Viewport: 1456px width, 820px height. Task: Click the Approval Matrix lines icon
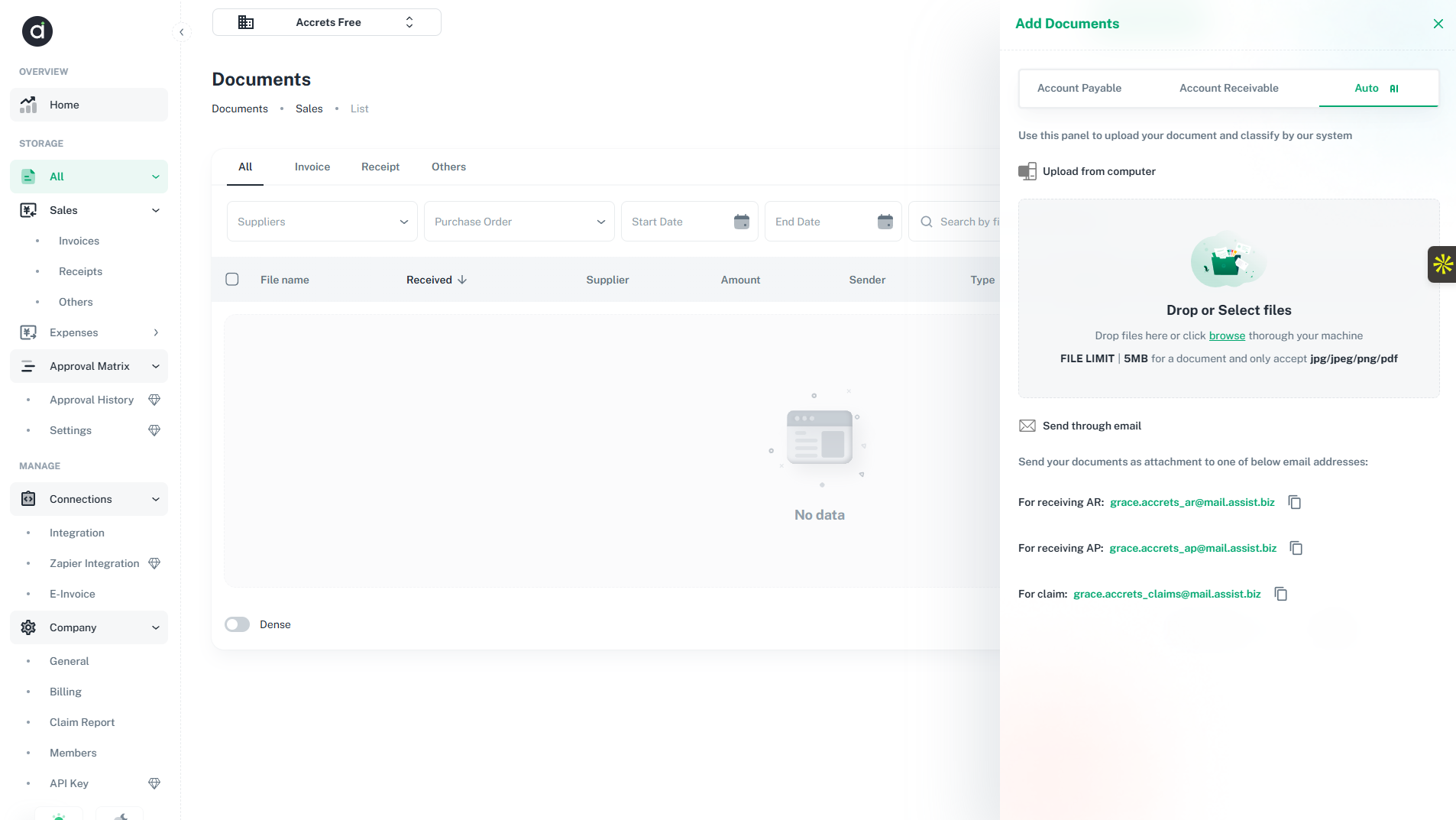coord(28,366)
